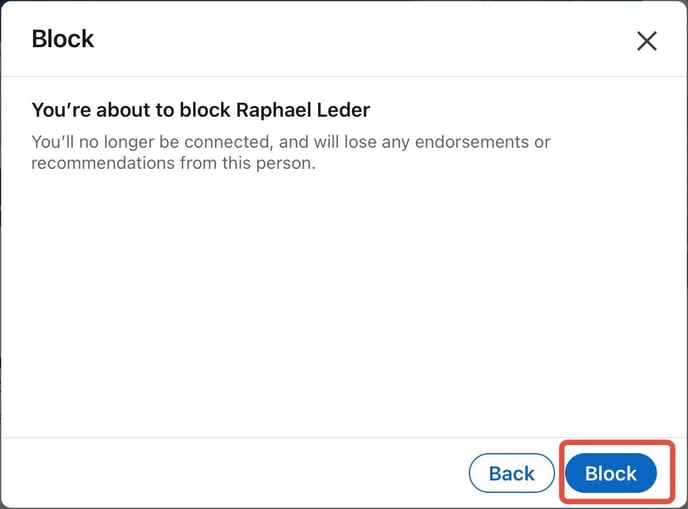688x509 pixels.
Task: Click the footer area left of Back
Action: point(230,473)
